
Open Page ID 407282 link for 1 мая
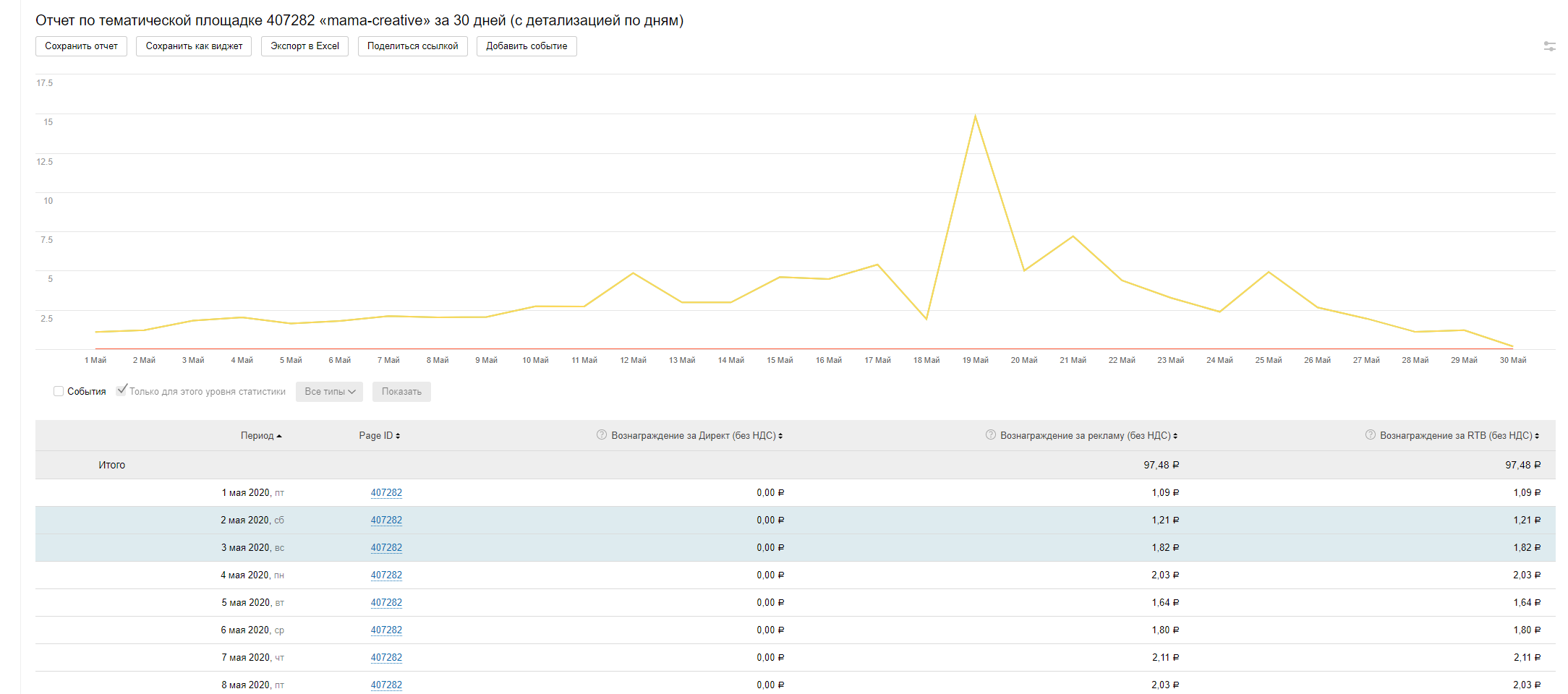(386, 493)
